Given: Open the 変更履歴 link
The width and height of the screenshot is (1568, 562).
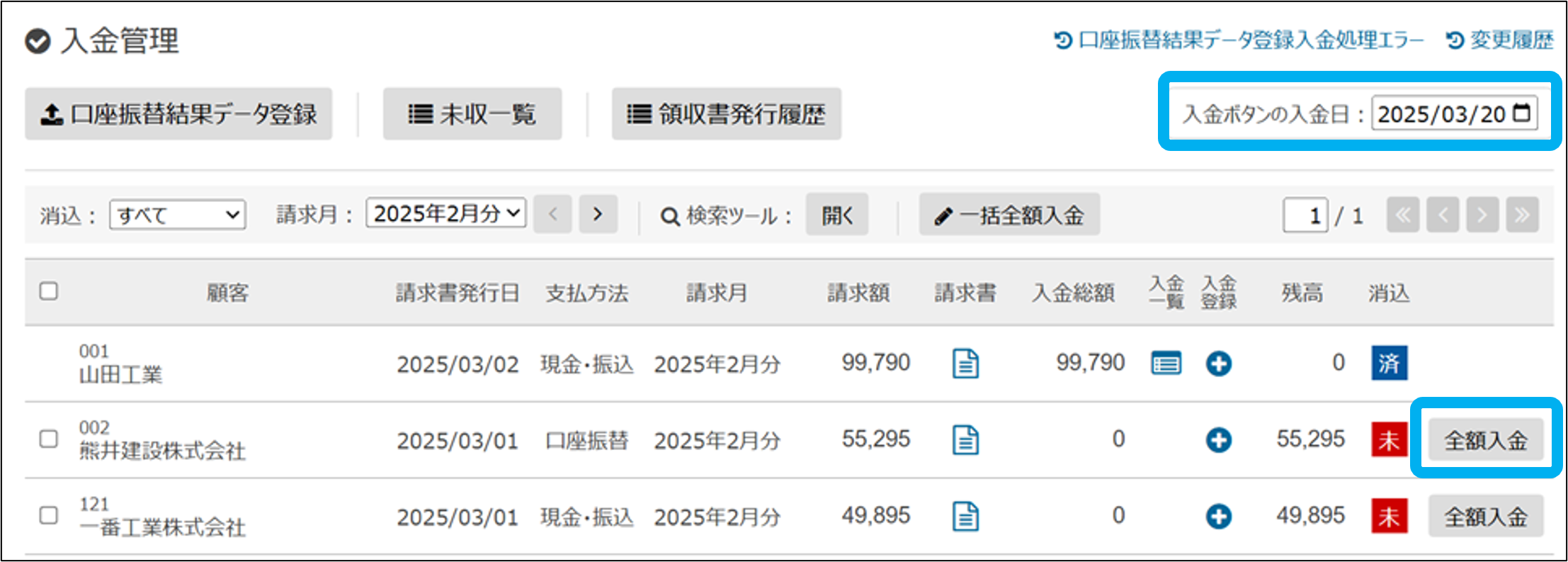Looking at the screenshot, I should [x=1501, y=40].
